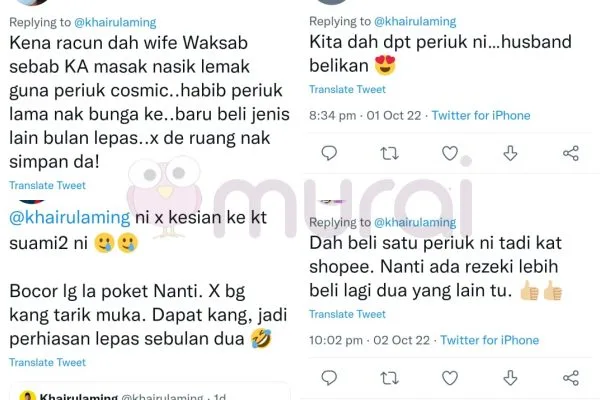Translate the 'Kita dah dpt periuk' tweet
600x400 pixels.
[x=347, y=89]
